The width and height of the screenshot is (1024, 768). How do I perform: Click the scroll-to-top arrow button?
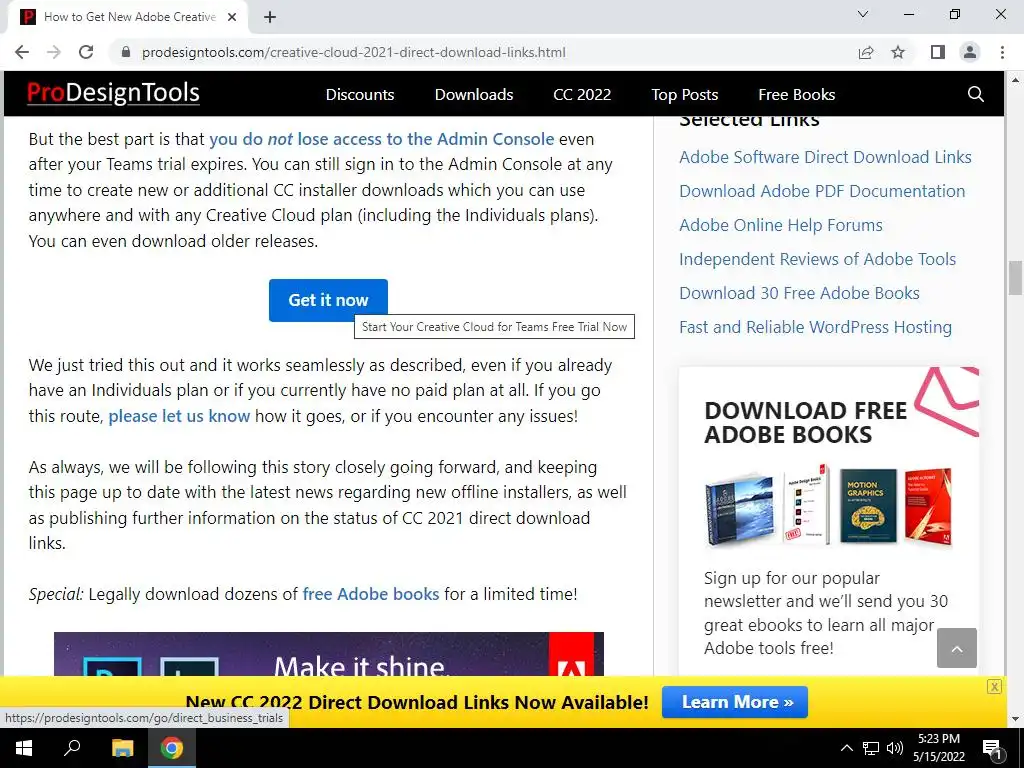click(x=957, y=648)
